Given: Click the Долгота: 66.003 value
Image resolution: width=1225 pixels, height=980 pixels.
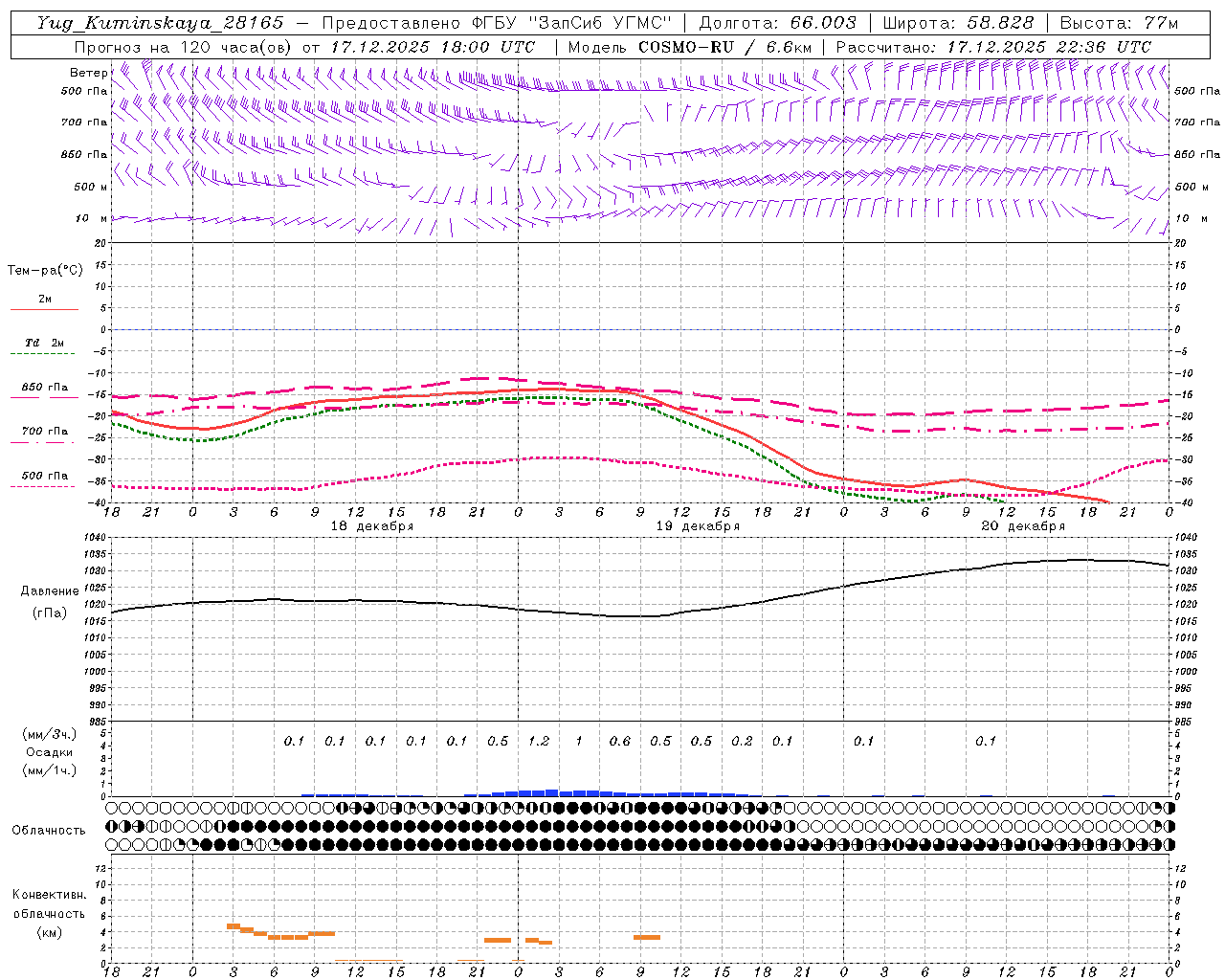Looking at the screenshot, I should 777,23.
